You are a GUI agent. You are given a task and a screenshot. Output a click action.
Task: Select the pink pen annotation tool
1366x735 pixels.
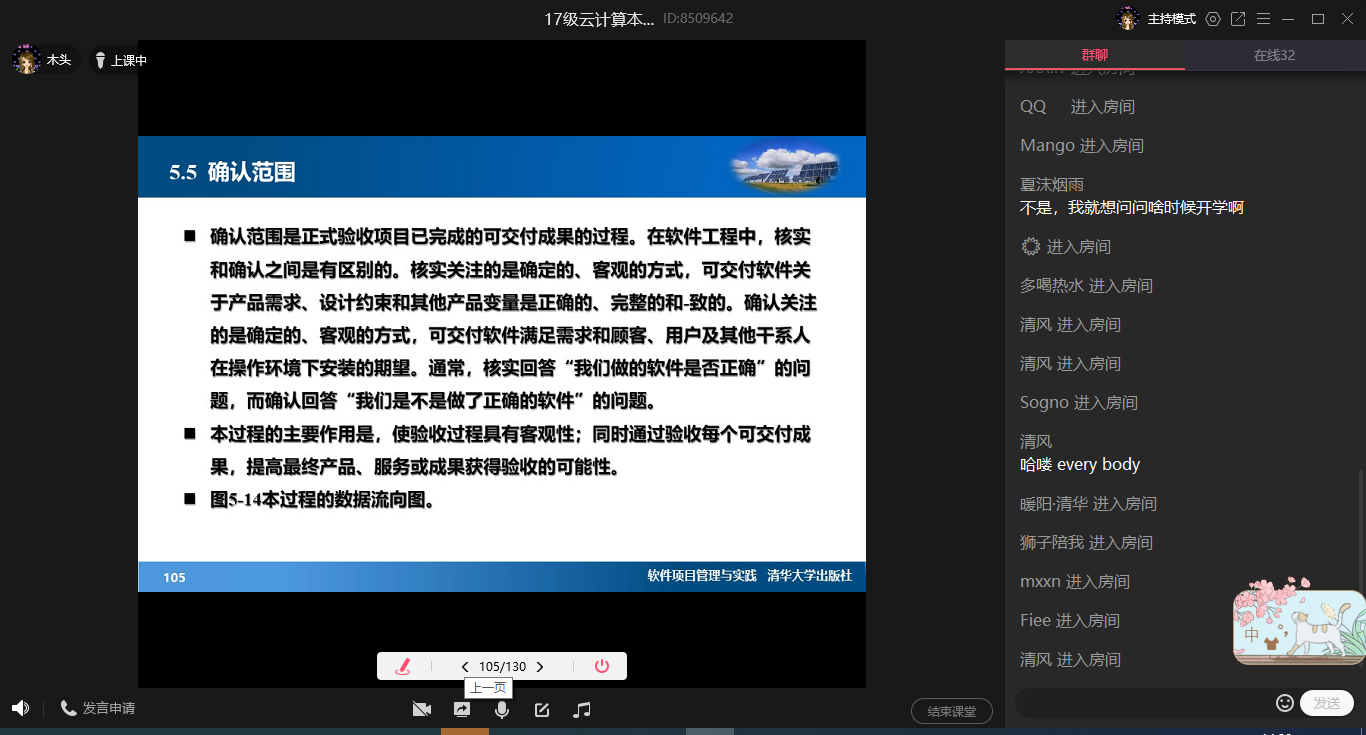tap(403, 667)
